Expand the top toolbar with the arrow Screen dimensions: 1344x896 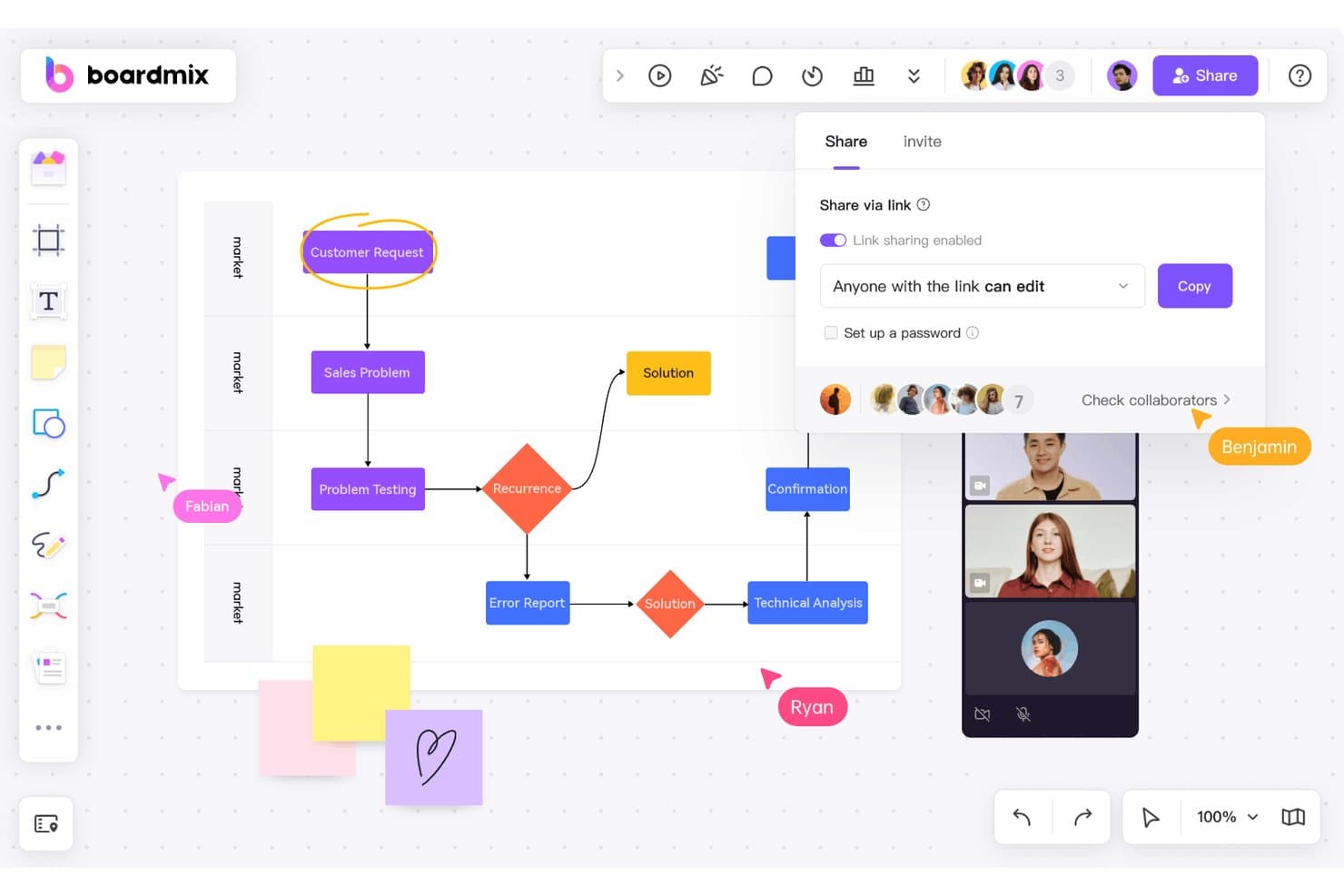coord(620,75)
